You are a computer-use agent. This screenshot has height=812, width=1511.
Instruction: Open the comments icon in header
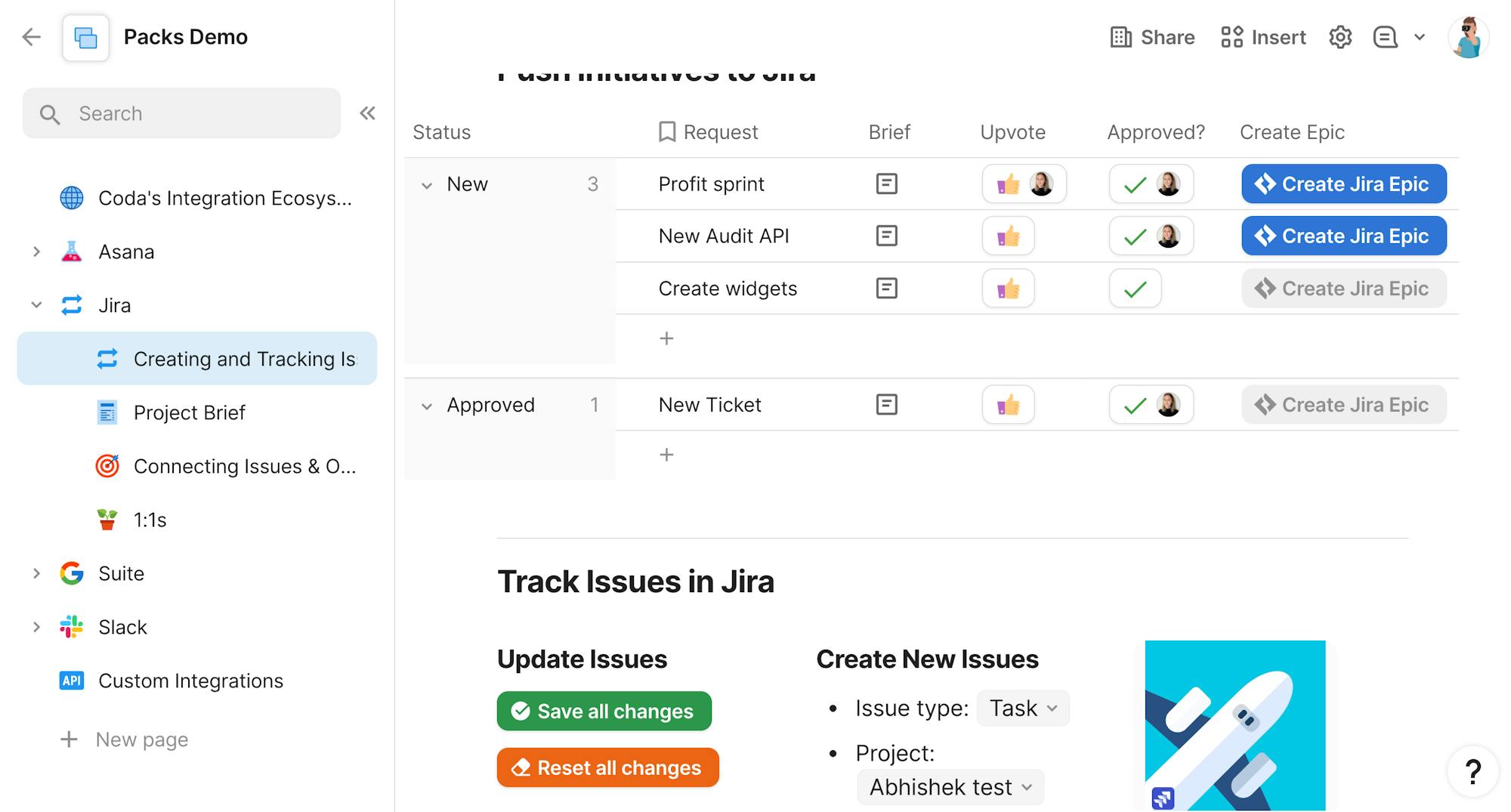pyautogui.click(x=1385, y=37)
